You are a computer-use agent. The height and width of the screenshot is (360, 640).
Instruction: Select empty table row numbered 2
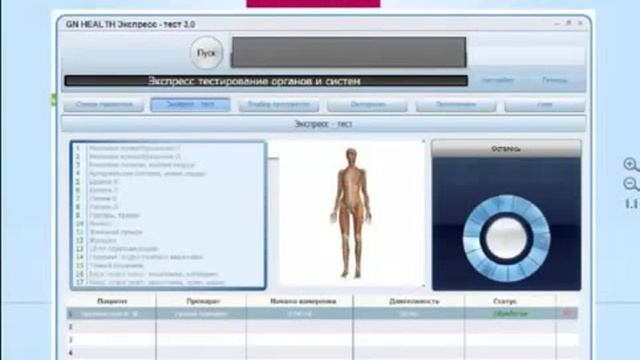[x=322, y=327]
